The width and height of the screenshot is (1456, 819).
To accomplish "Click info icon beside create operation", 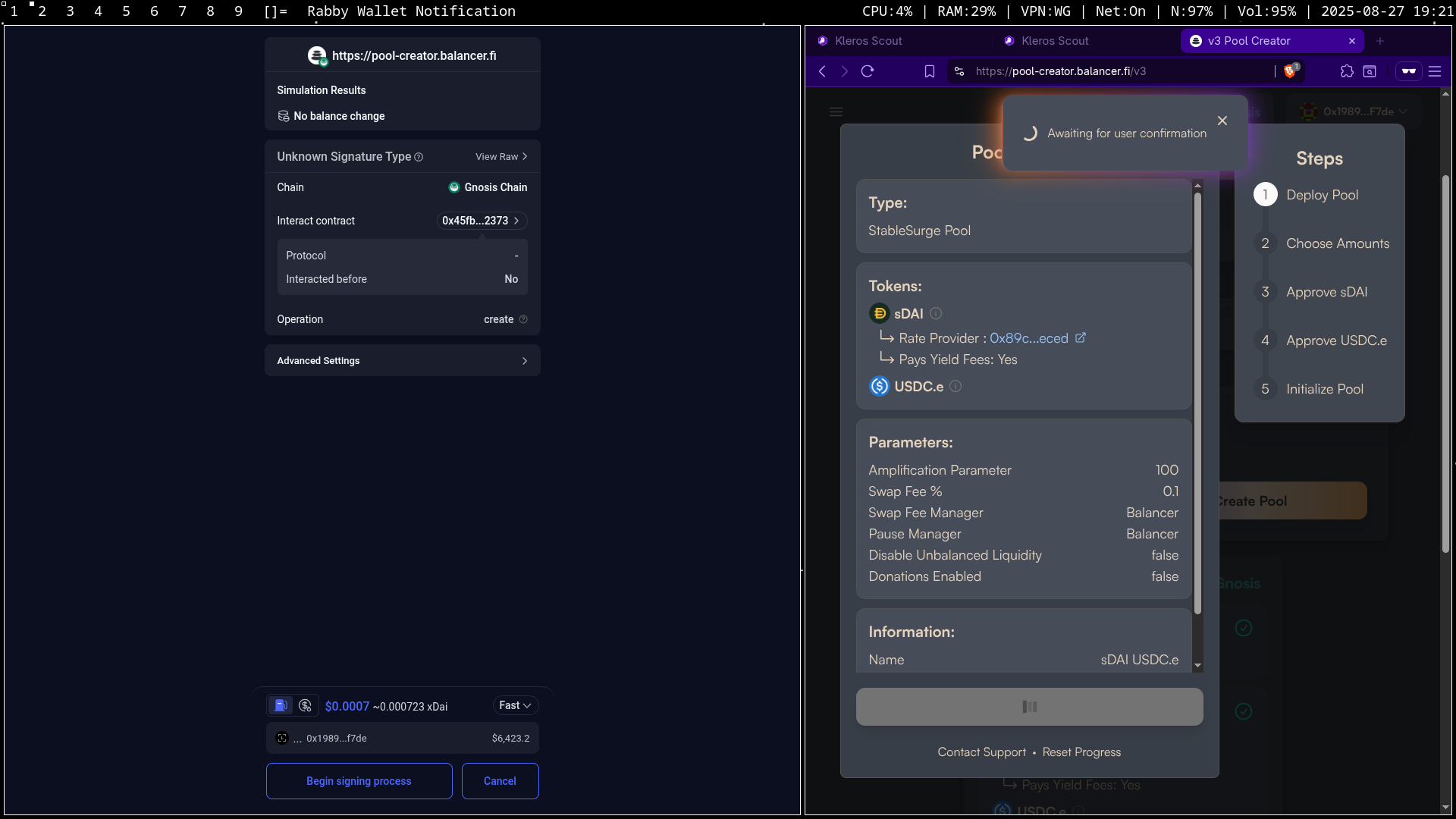I will 523,319.
